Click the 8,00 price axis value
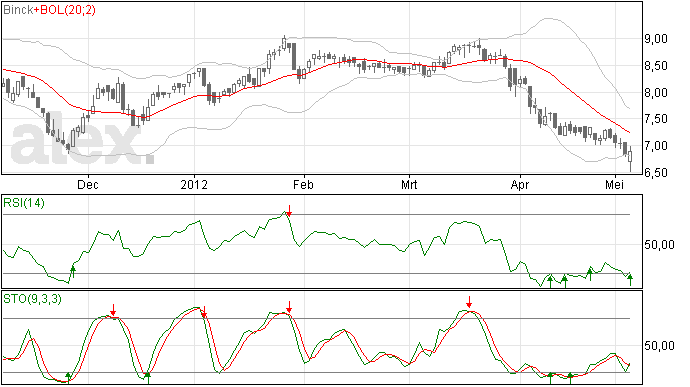The width and height of the screenshot is (690, 387). tap(656, 93)
